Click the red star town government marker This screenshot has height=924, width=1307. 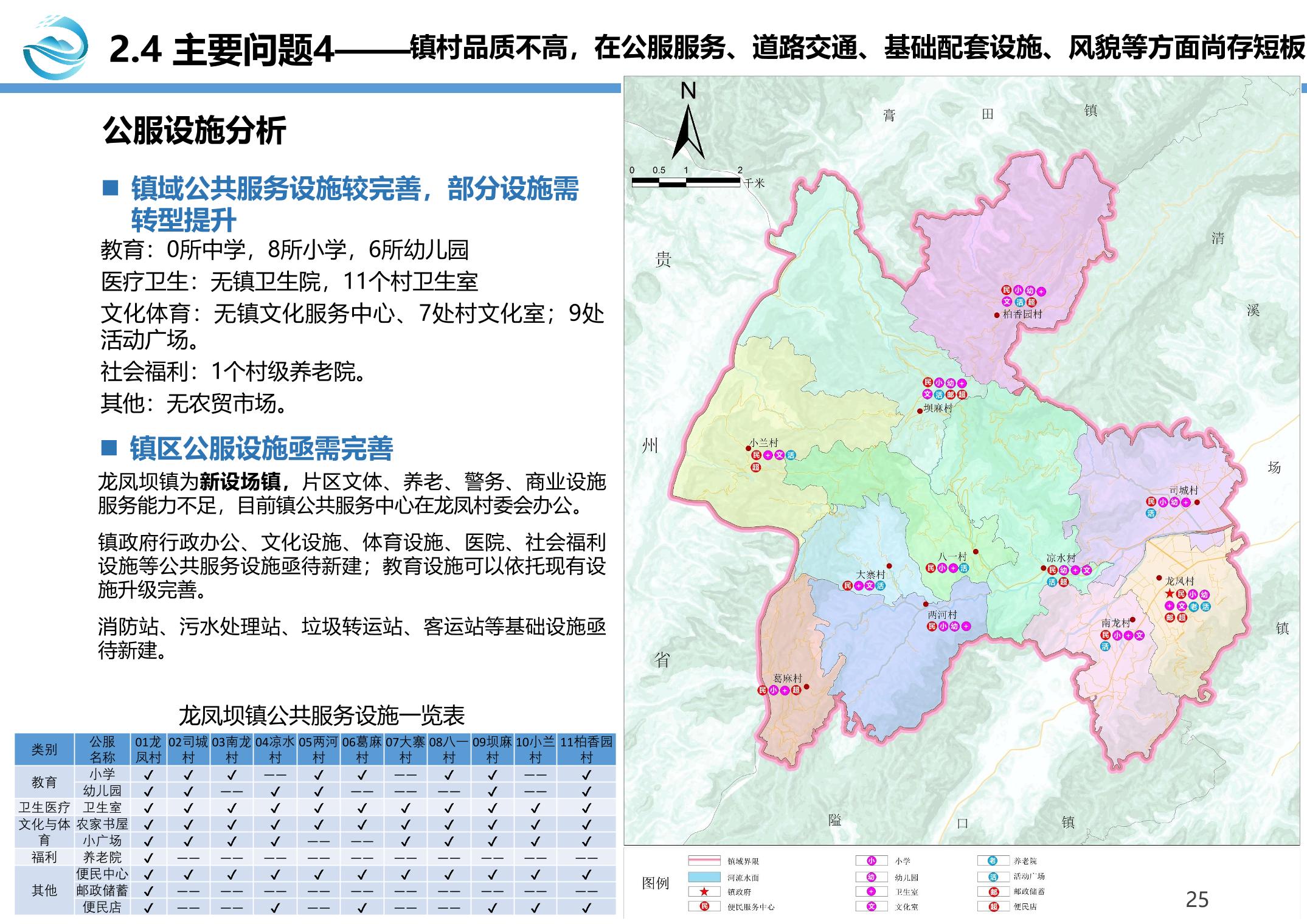click(x=1169, y=594)
